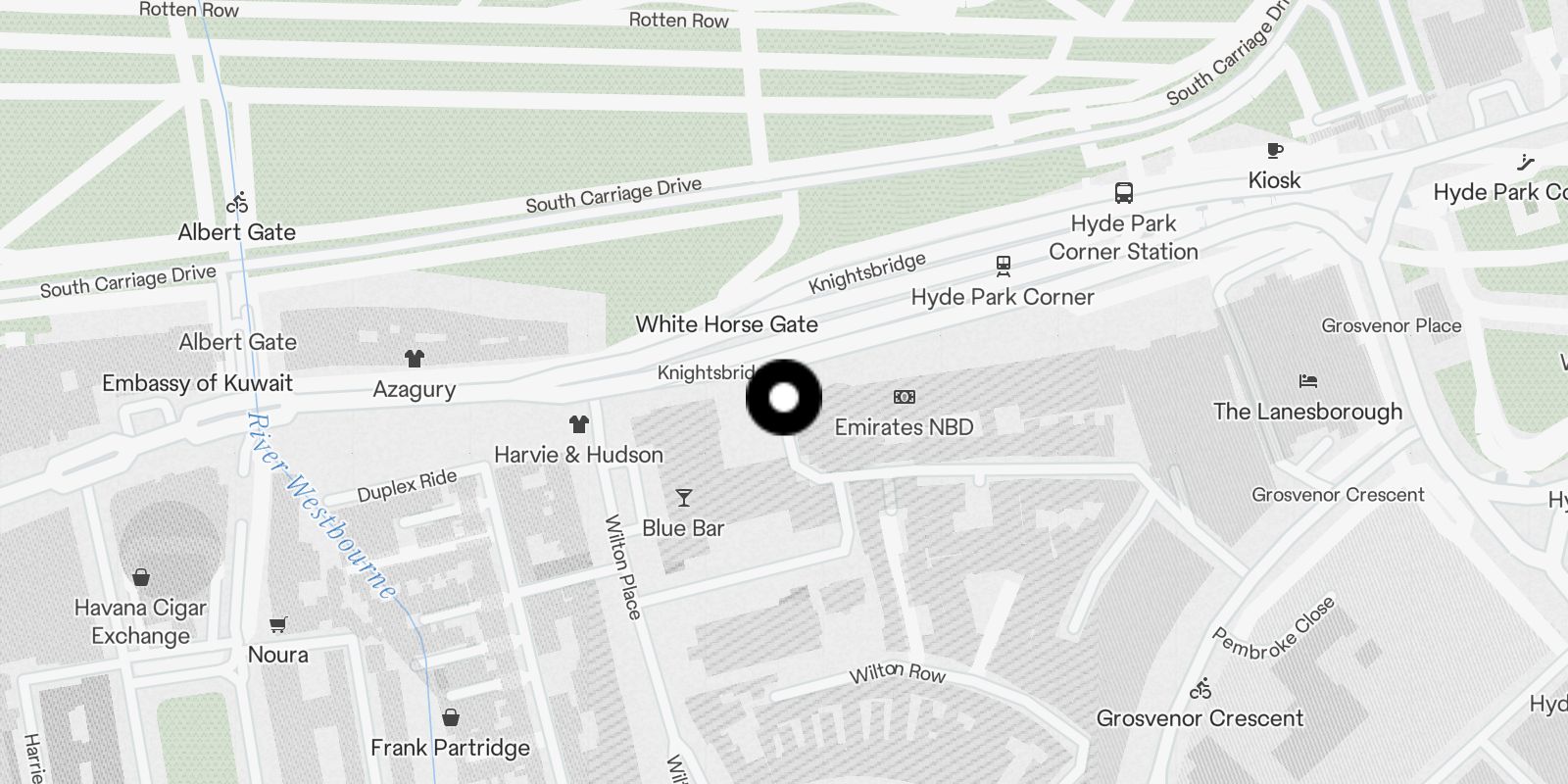Select the Kiosk coffee cup icon

pos(1275,150)
